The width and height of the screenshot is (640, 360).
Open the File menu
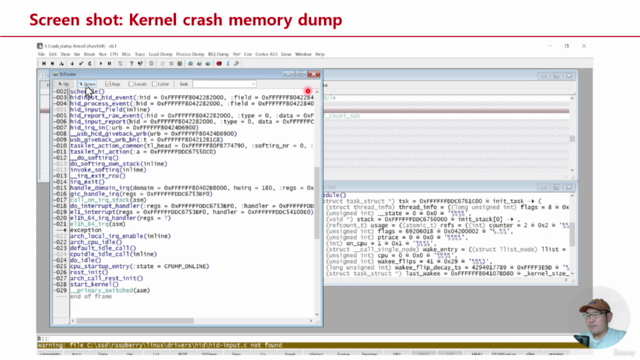pyautogui.click(x=41, y=54)
